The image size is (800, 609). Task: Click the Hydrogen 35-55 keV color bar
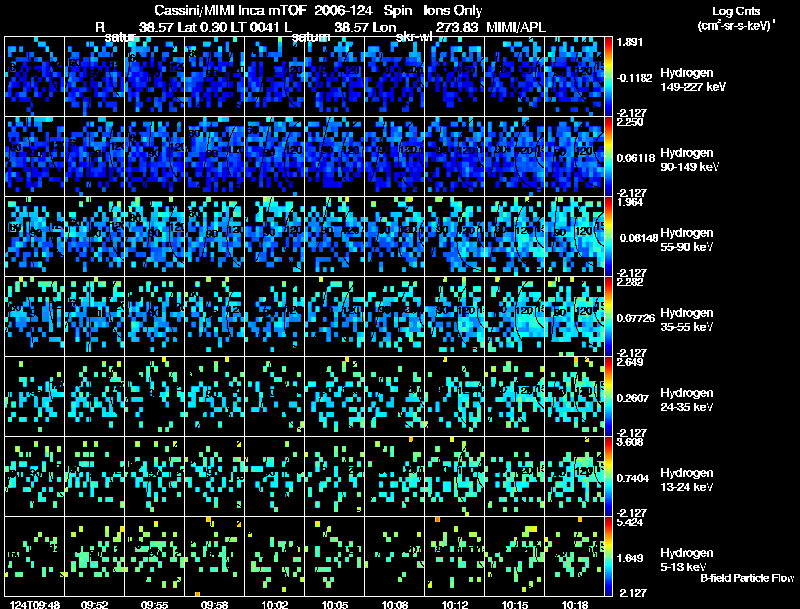pyautogui.click(x=608, y=316)
